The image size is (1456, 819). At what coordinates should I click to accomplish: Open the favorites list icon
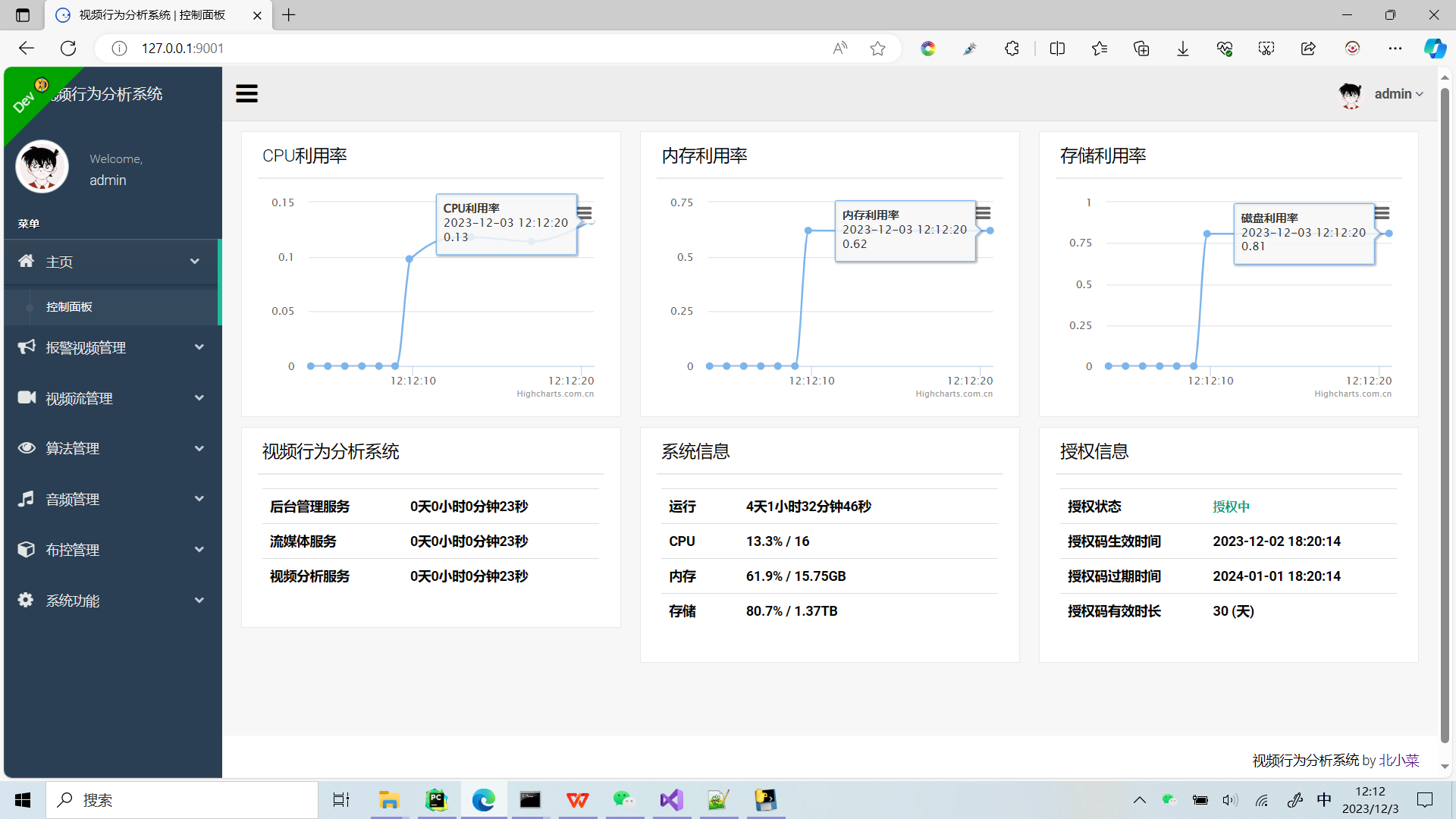pyautogui.click(x=1100, y=49)
